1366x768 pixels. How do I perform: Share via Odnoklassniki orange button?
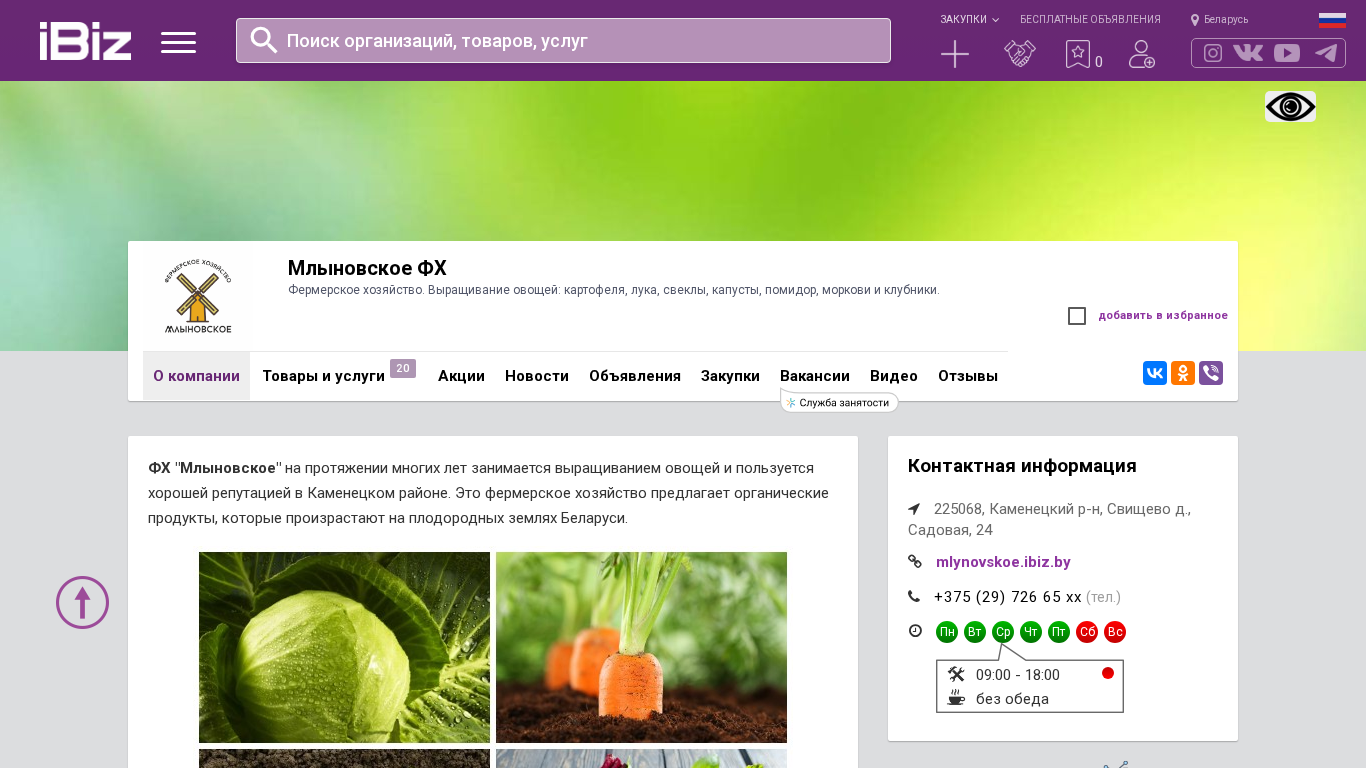1183,373
